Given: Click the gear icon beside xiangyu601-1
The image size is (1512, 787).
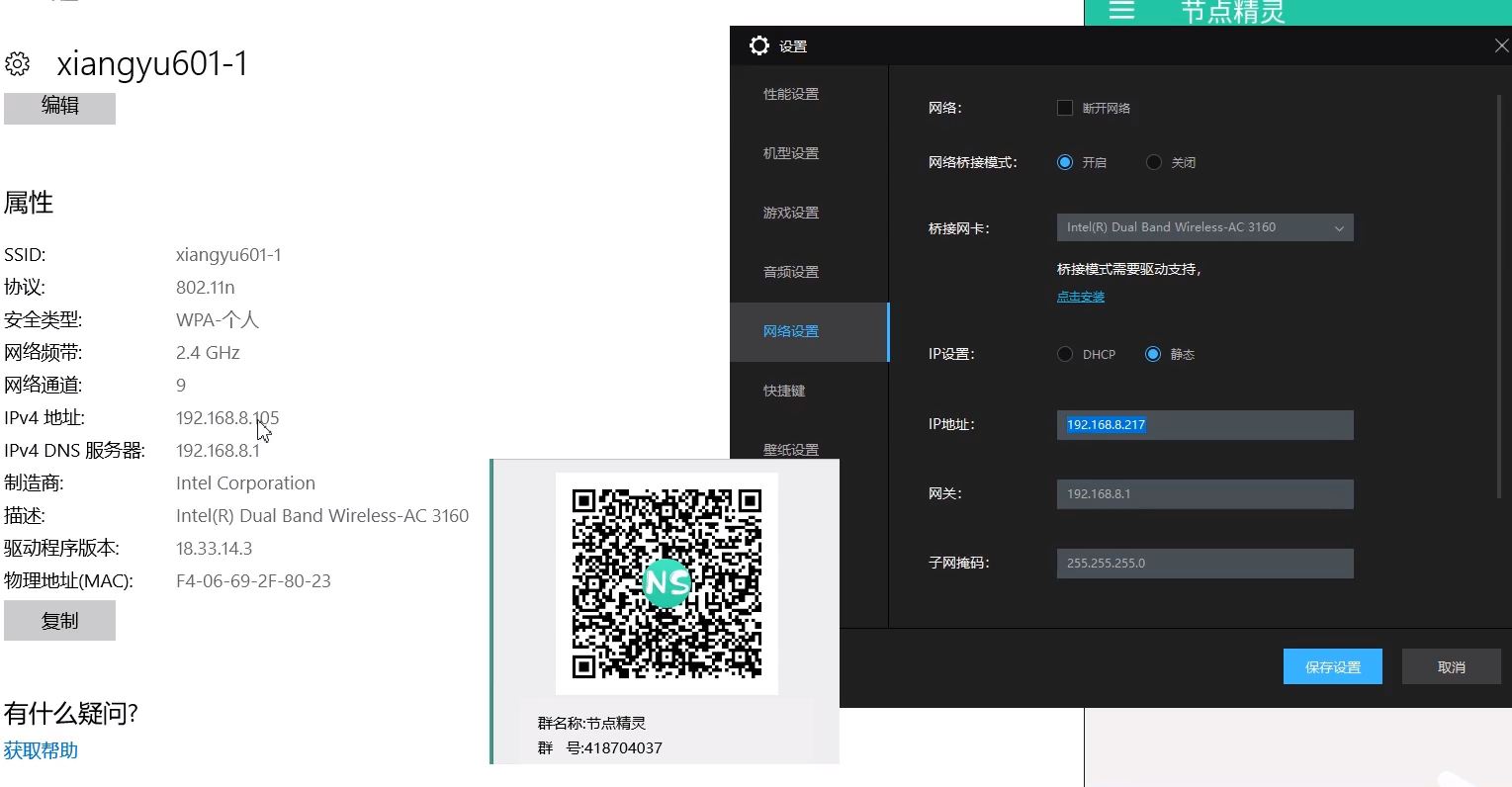Looking at the screenshot, I should [x=17, y=64].
